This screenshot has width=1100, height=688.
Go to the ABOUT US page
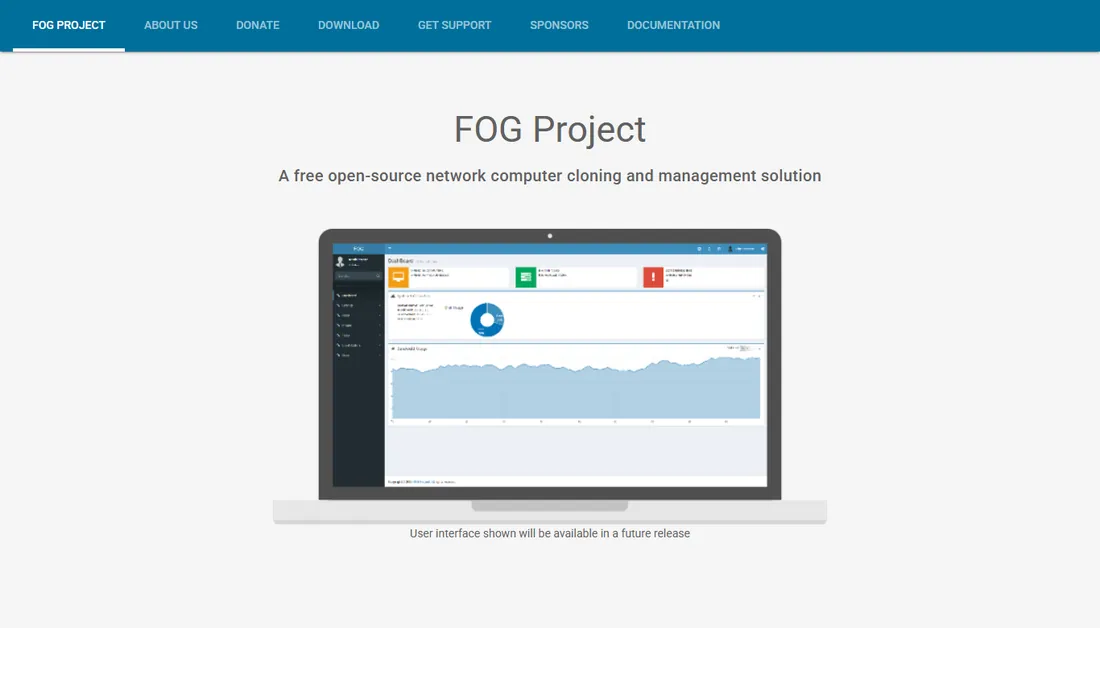pyautogui.click(x=171, y=25)
